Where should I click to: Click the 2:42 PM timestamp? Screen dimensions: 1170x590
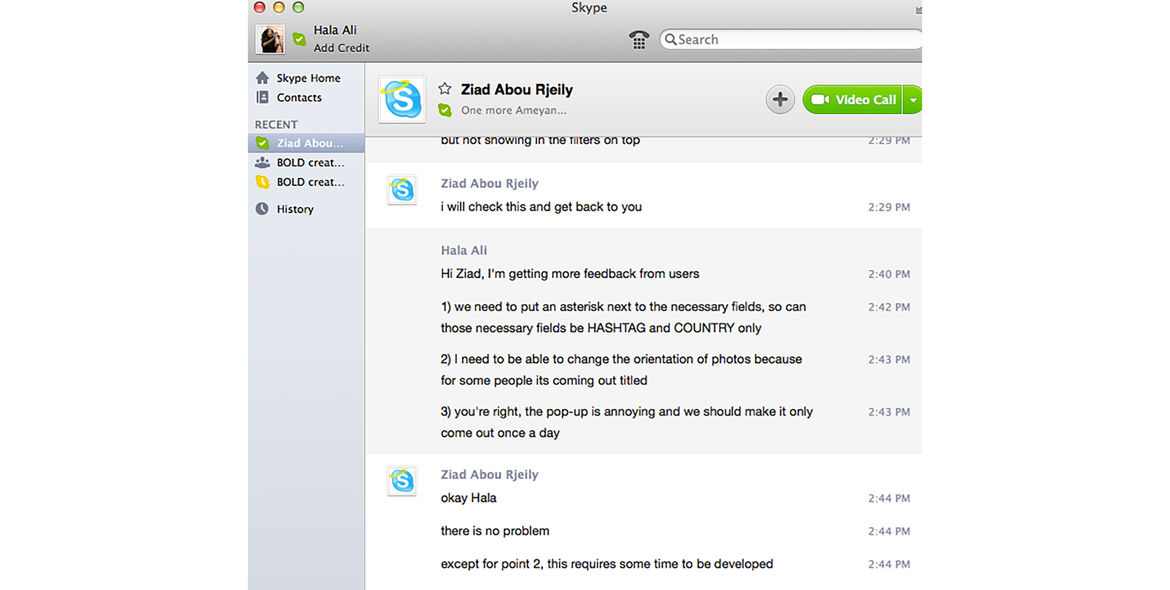coord(889,307)
